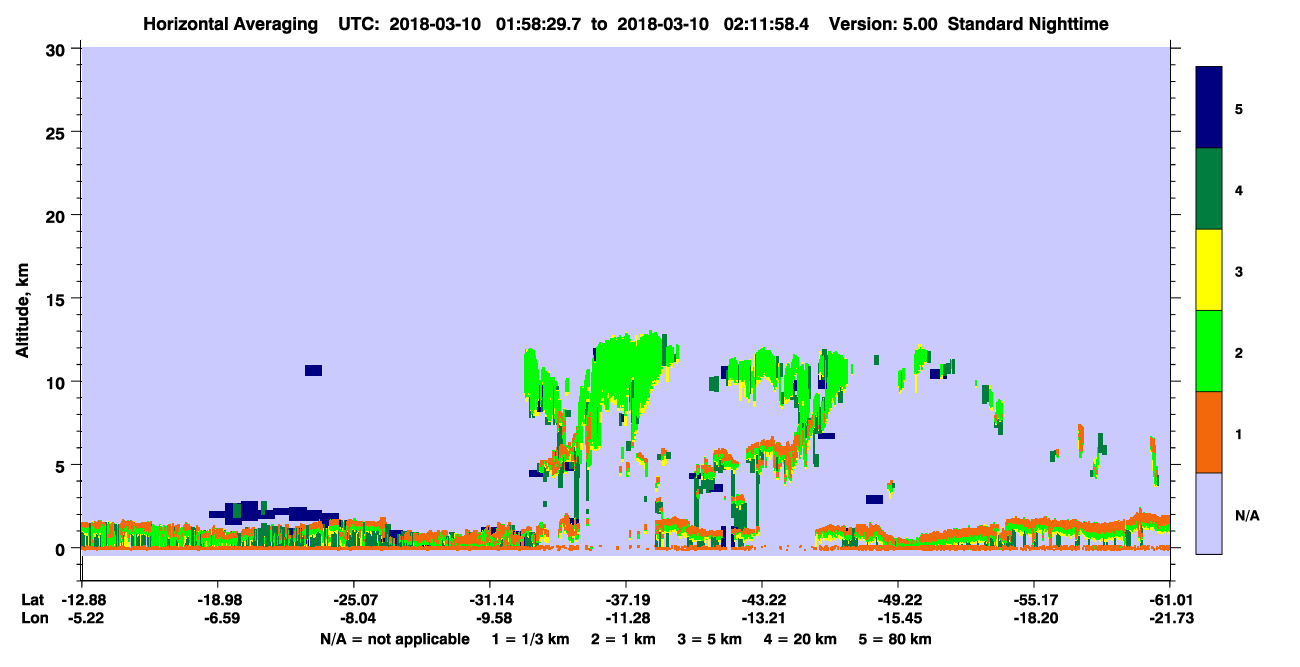Click the 'Standard Nighttime' header text
Viewport: 1300px width, 667px height.
point(1028,24)
